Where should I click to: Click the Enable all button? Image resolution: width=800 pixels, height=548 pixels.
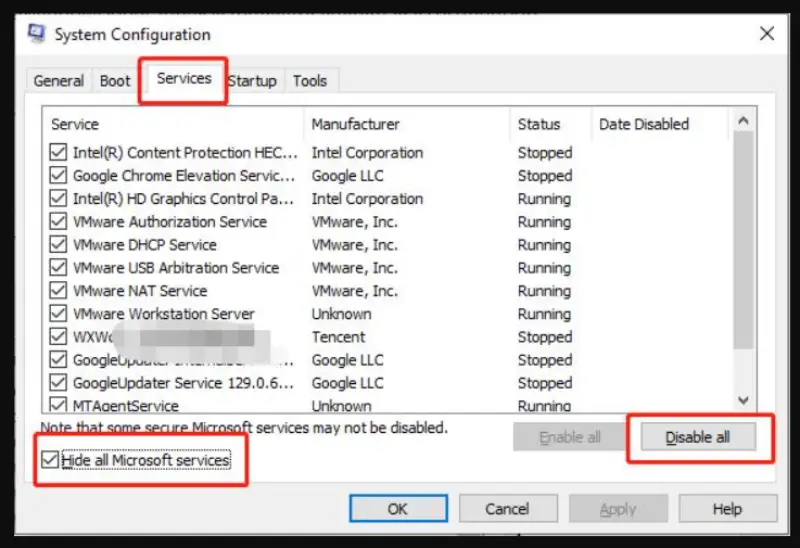tap(569, 437)
